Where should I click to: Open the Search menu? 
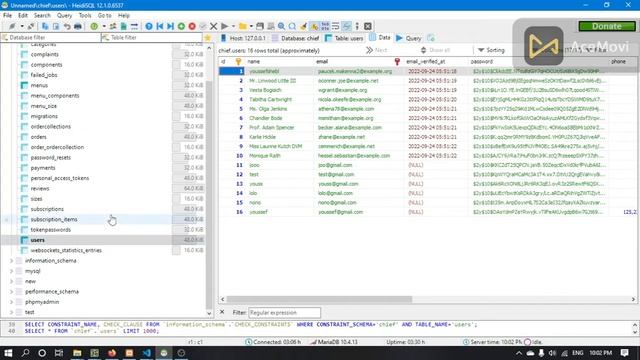tap(42, 16)
